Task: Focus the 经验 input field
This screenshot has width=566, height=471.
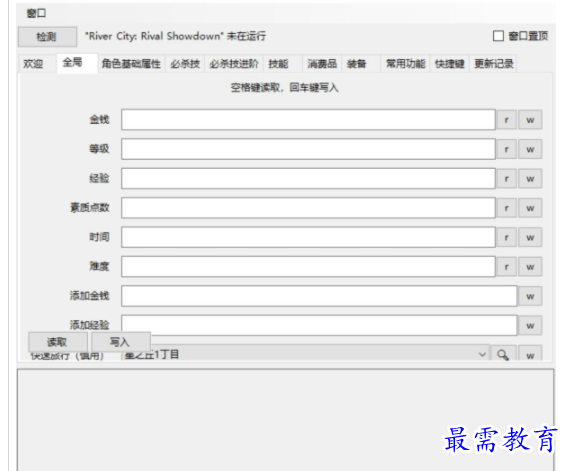Action: point(308,179)
